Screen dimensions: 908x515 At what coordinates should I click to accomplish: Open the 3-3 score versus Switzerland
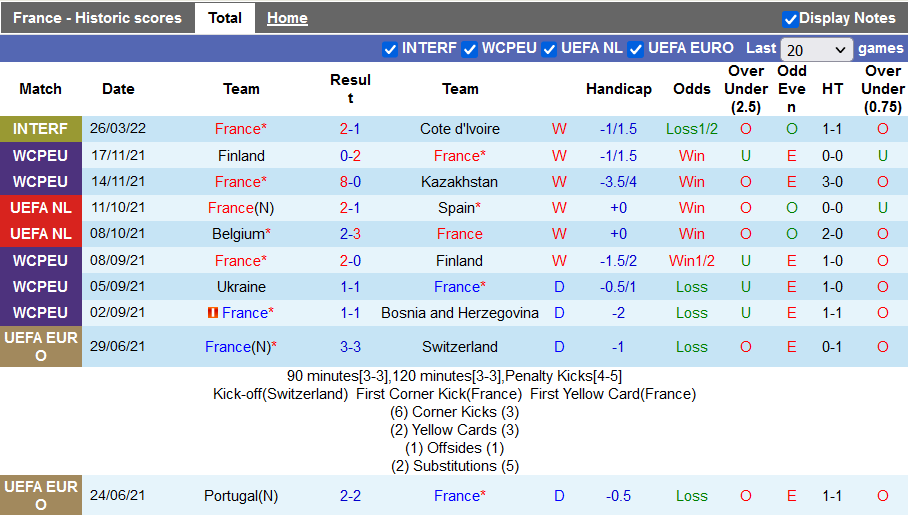click(x=350, y=347)
